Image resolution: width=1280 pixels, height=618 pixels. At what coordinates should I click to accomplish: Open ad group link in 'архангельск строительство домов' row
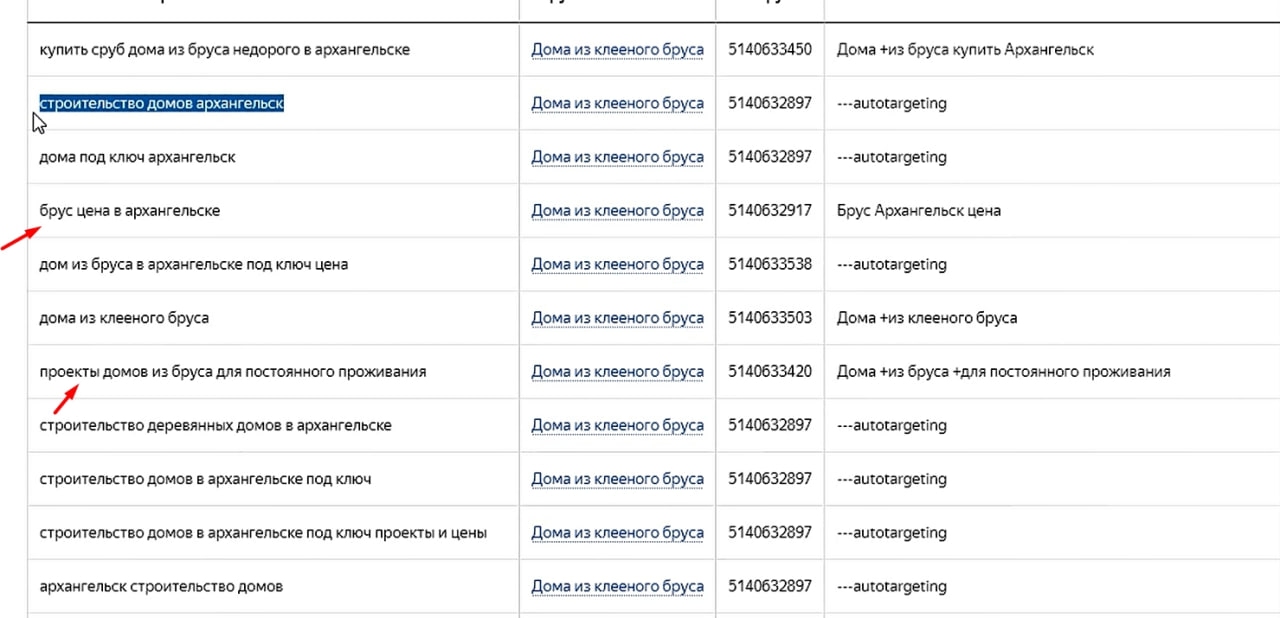(x=617, y=587)
